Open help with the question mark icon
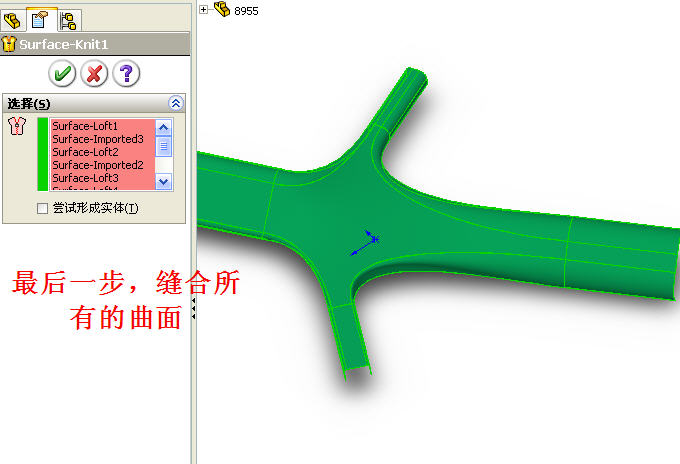The image size is (680, 464). [126, 73]
